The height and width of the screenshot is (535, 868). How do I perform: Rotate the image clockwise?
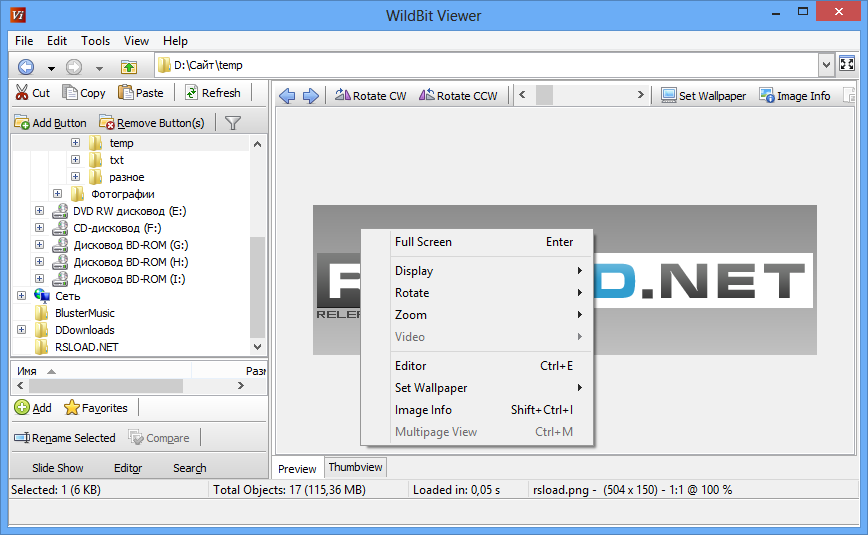pos(370,96)
